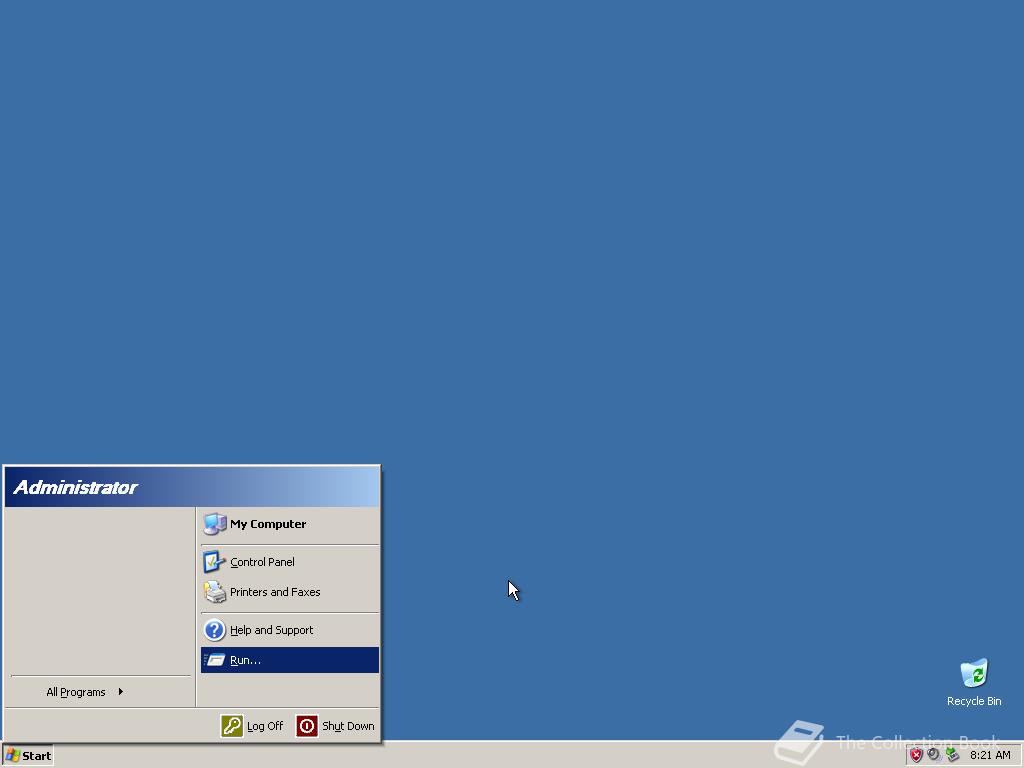This screenshot has width=1024, height=768.
Task: Select the Recycle Bin desktop icon
Action: click(974, 682)
